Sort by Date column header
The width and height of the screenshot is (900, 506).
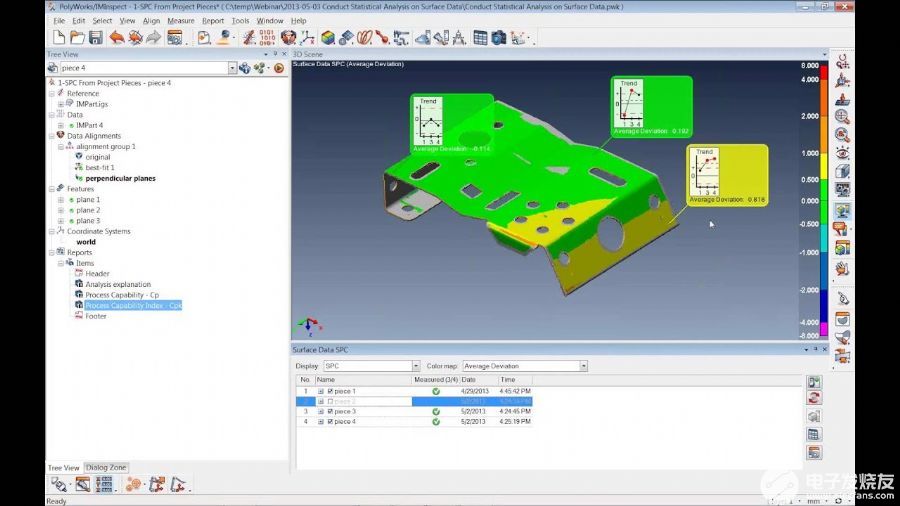coord(478,380)
